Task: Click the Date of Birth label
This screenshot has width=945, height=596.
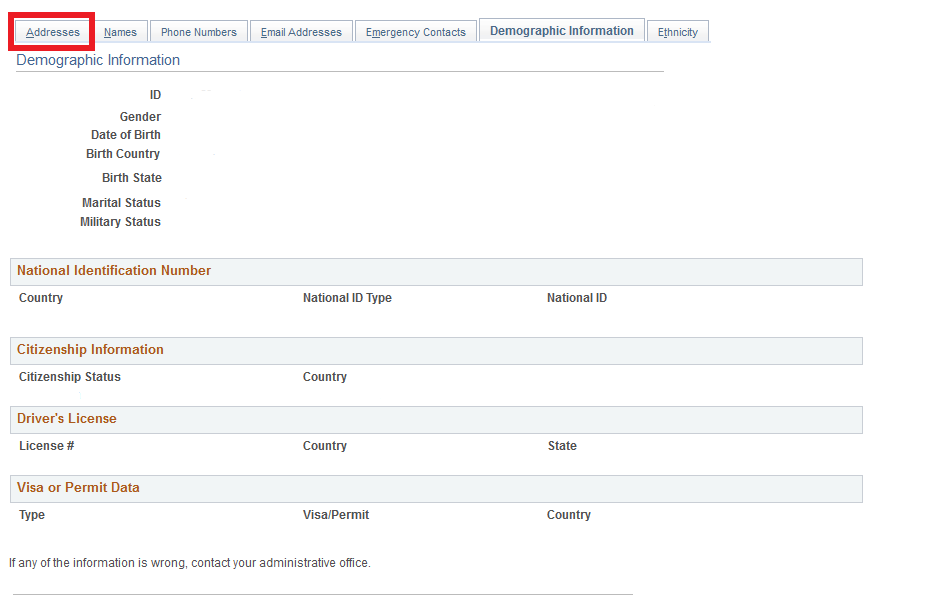Action: (x=125, y=135)
